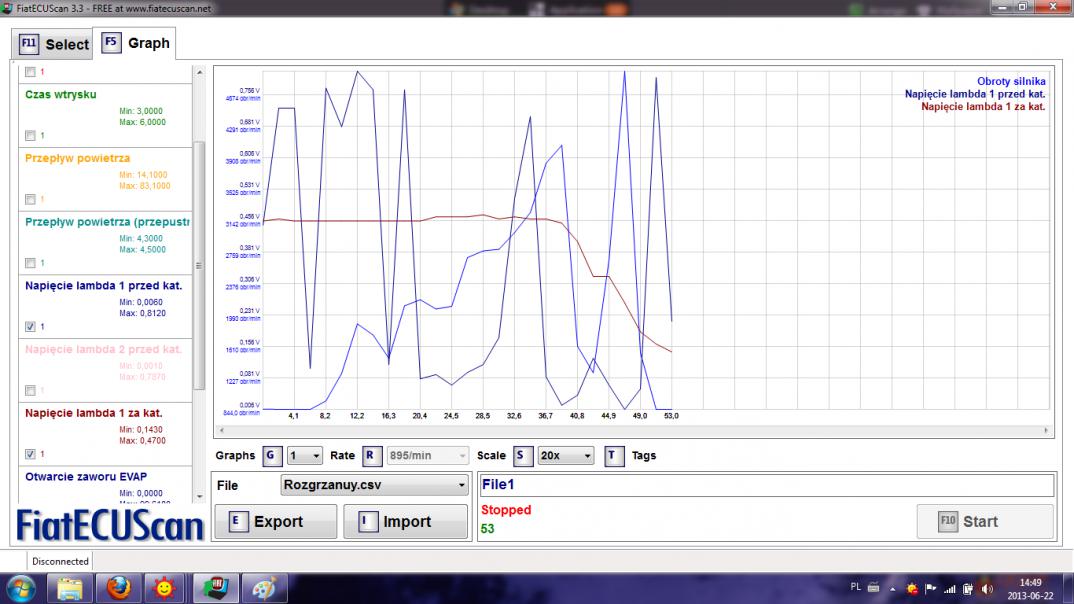Click parameter list scroll up arrow
This screenshot has height=604, width=1074.
pos(199,72)
